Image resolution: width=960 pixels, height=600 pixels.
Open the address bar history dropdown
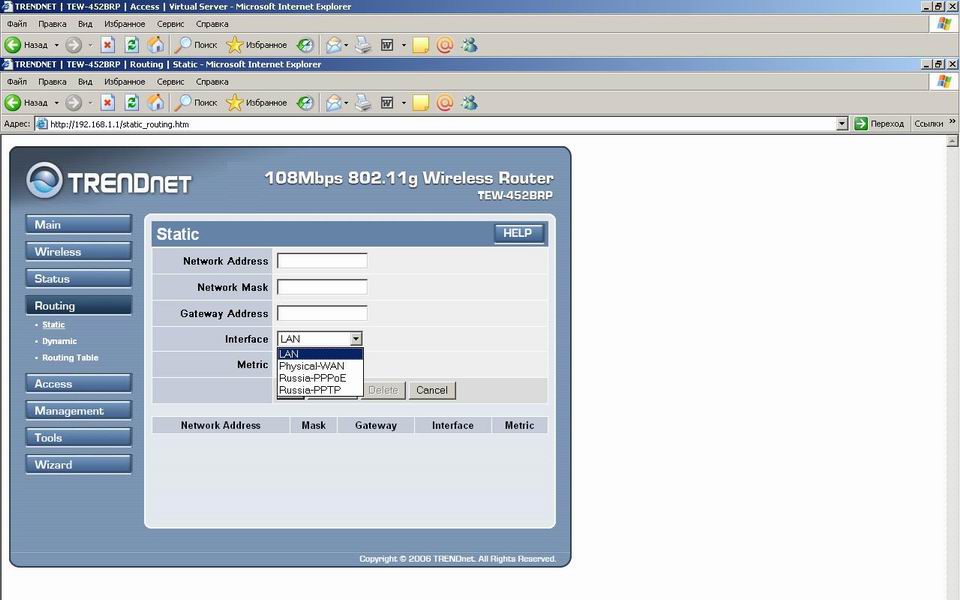842,124
